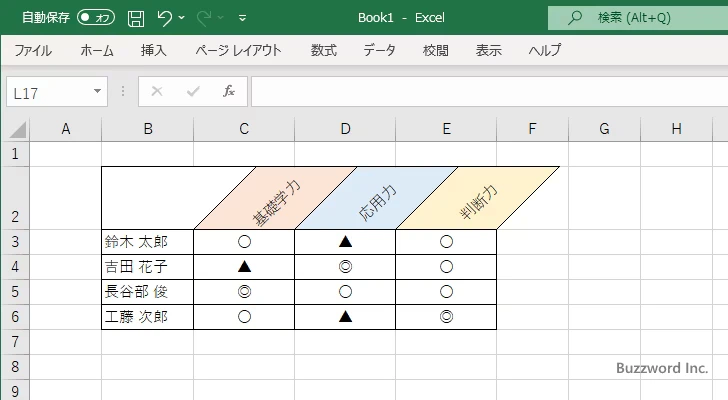Click the Enter checkmark formula bar icon
This screenshot has width=728, height=400.
click(x=193, y=91)
